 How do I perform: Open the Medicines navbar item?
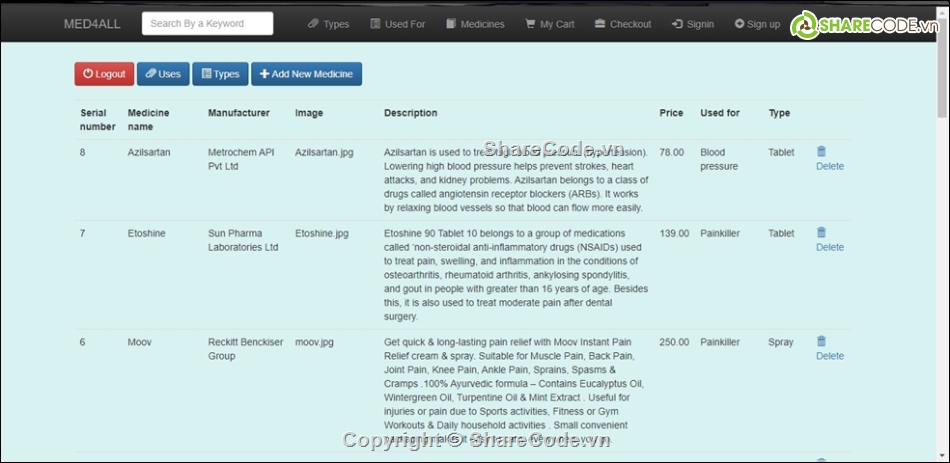click(x=475, y=24)
